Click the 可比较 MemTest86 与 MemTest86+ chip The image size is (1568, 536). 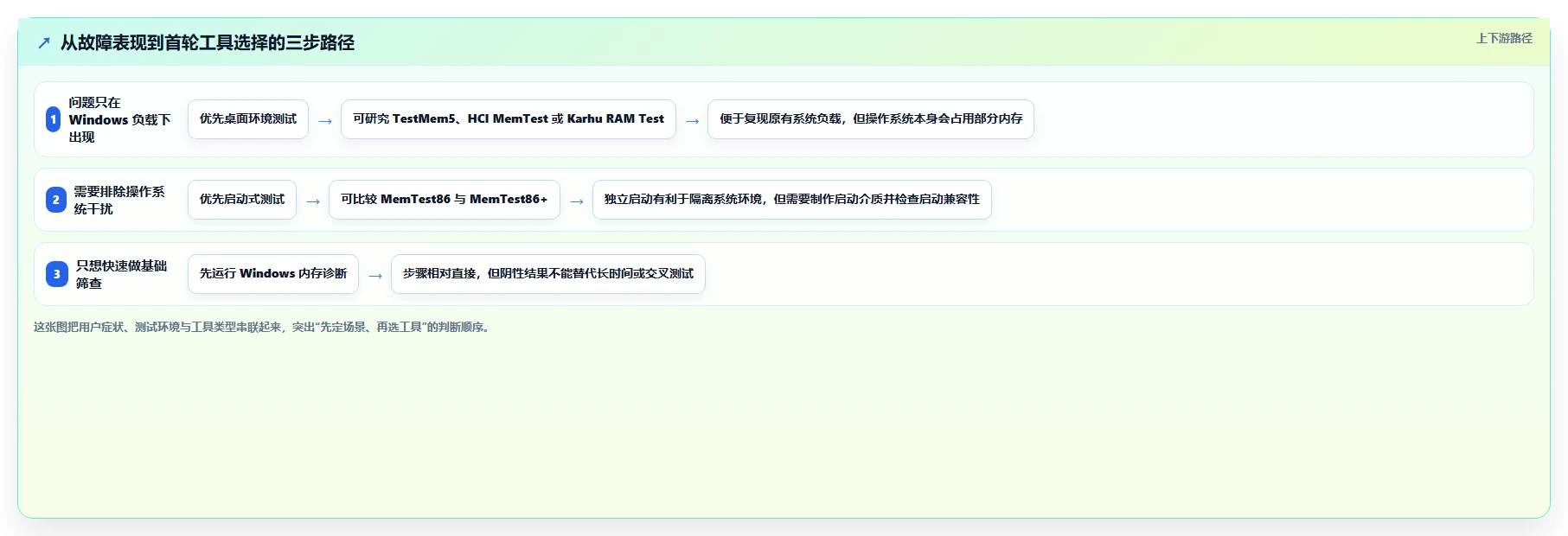(445, 200)
